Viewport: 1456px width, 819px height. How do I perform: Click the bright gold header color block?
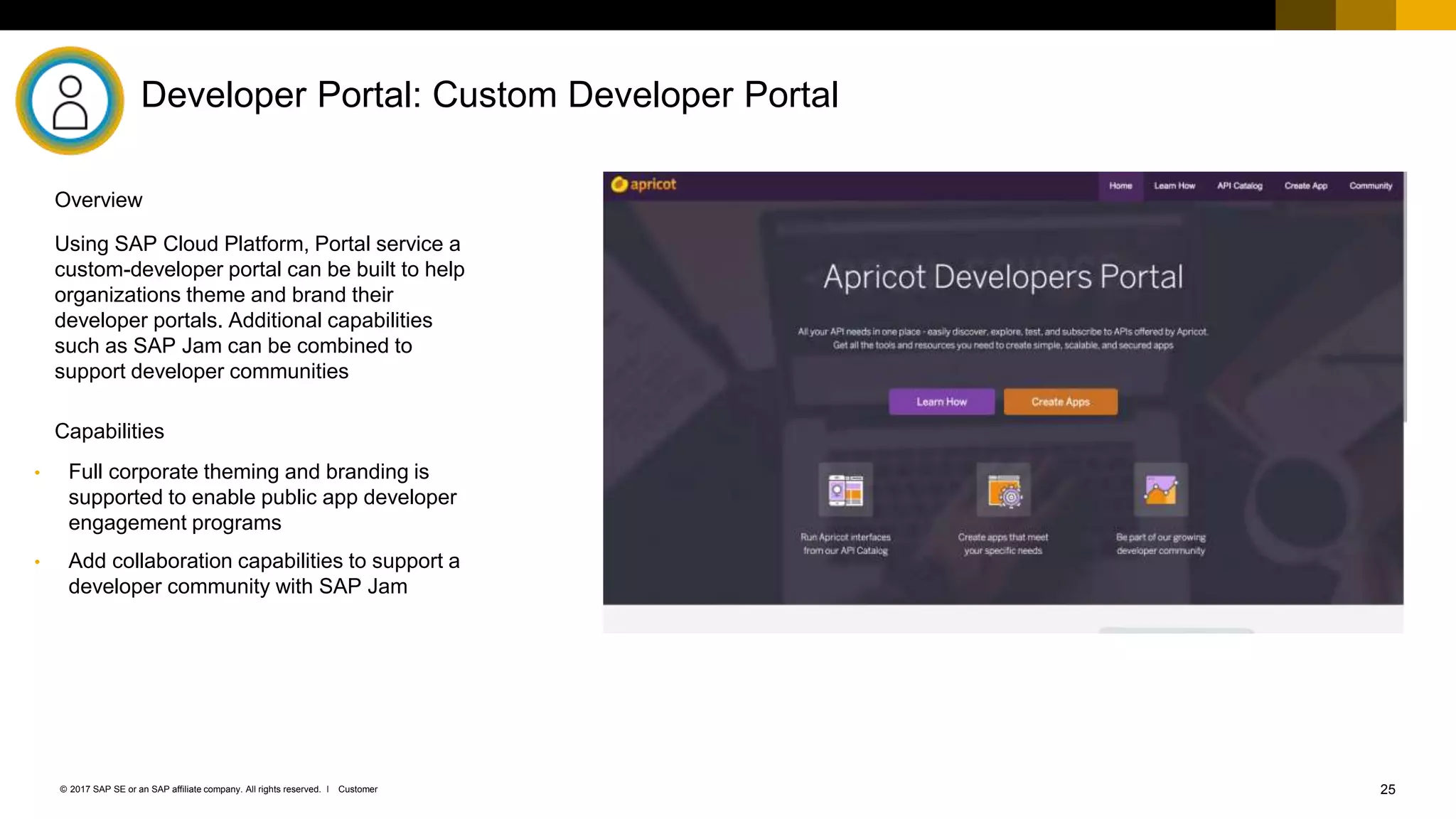1426,15
